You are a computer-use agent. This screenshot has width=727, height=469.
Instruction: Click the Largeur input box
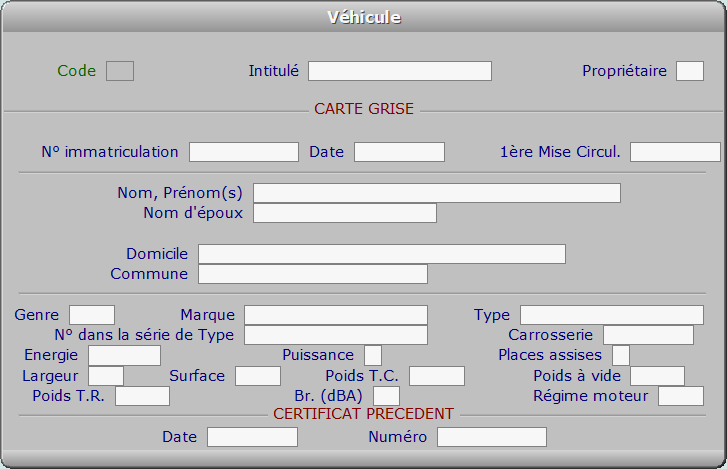(106, 376)
